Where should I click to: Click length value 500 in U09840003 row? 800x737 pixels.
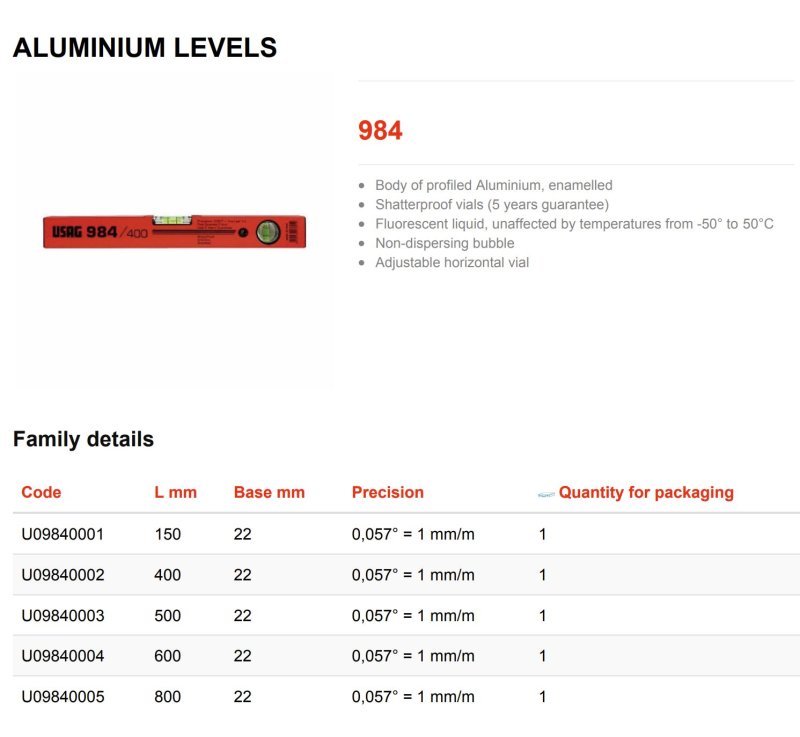[x=168, y=616]
